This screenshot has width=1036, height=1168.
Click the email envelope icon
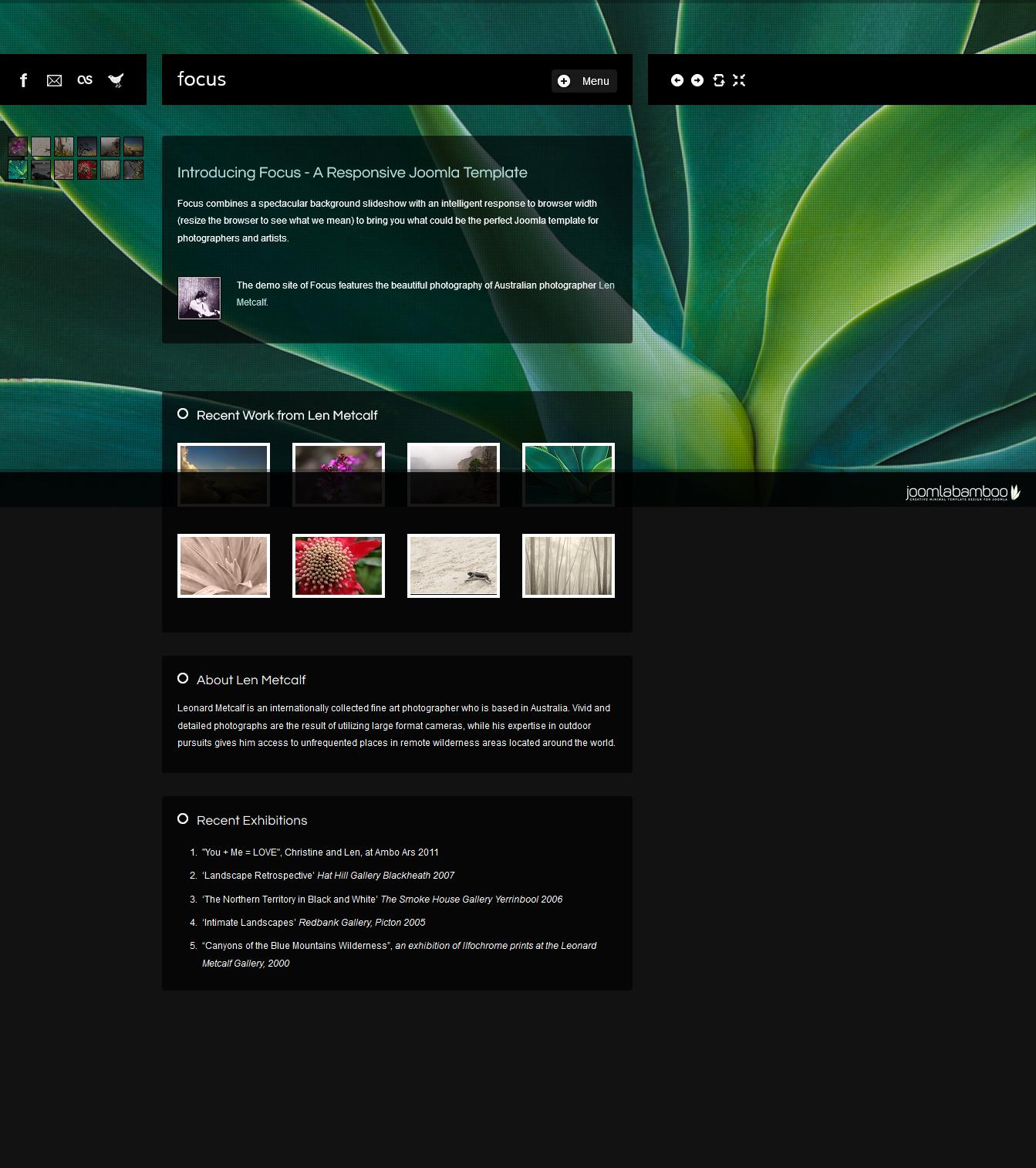coord(54,80)
